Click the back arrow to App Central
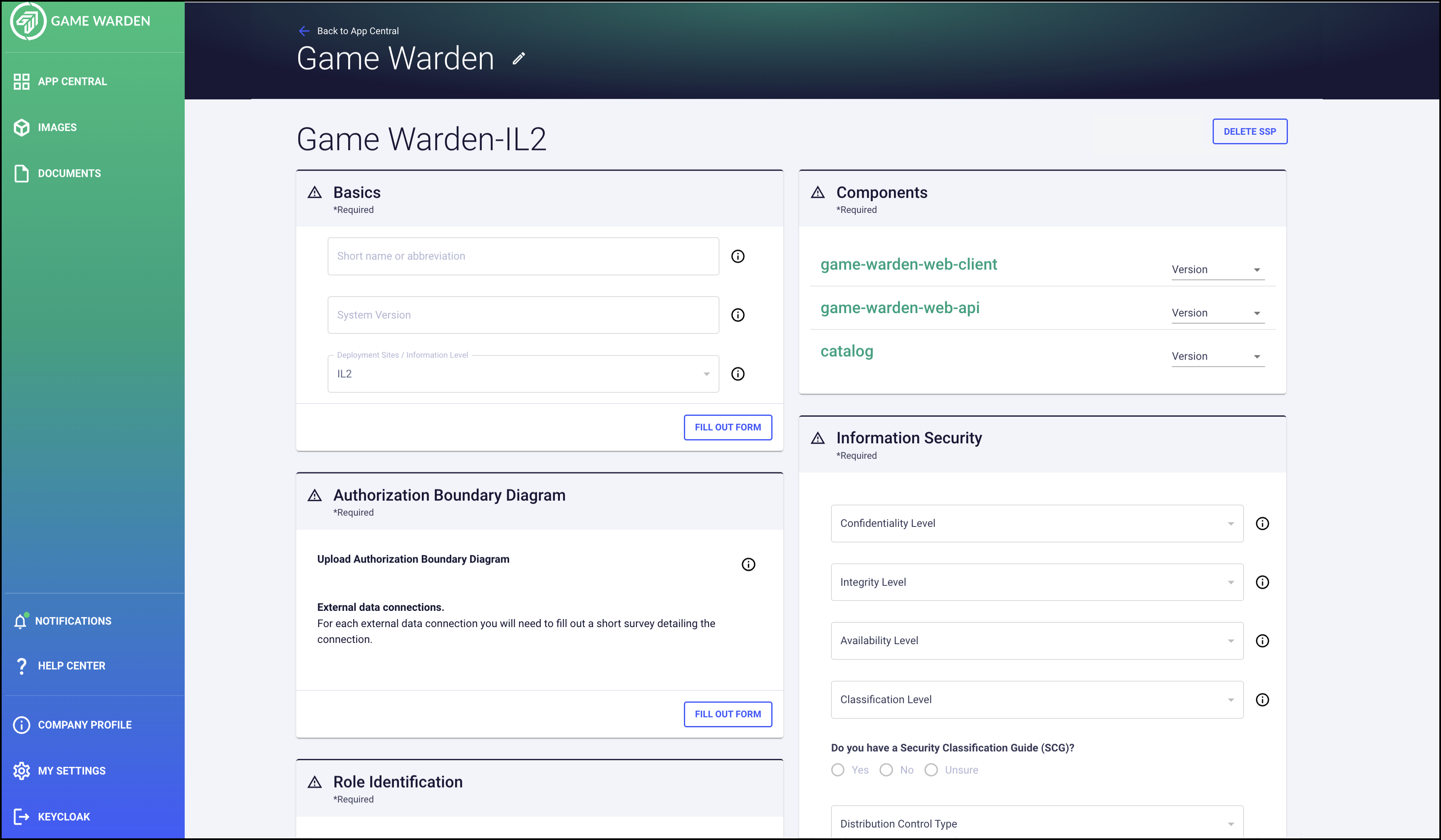The image size is (1441, 840). 304,31
